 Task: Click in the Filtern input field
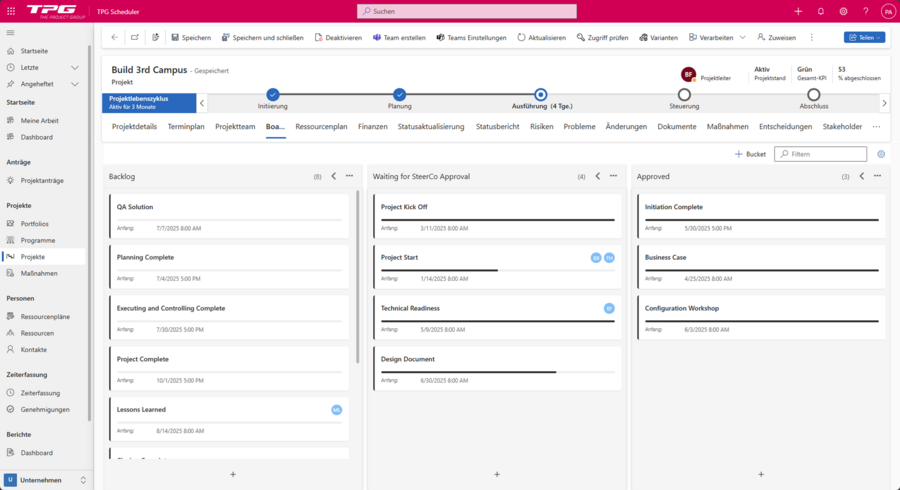coord(820,154)
